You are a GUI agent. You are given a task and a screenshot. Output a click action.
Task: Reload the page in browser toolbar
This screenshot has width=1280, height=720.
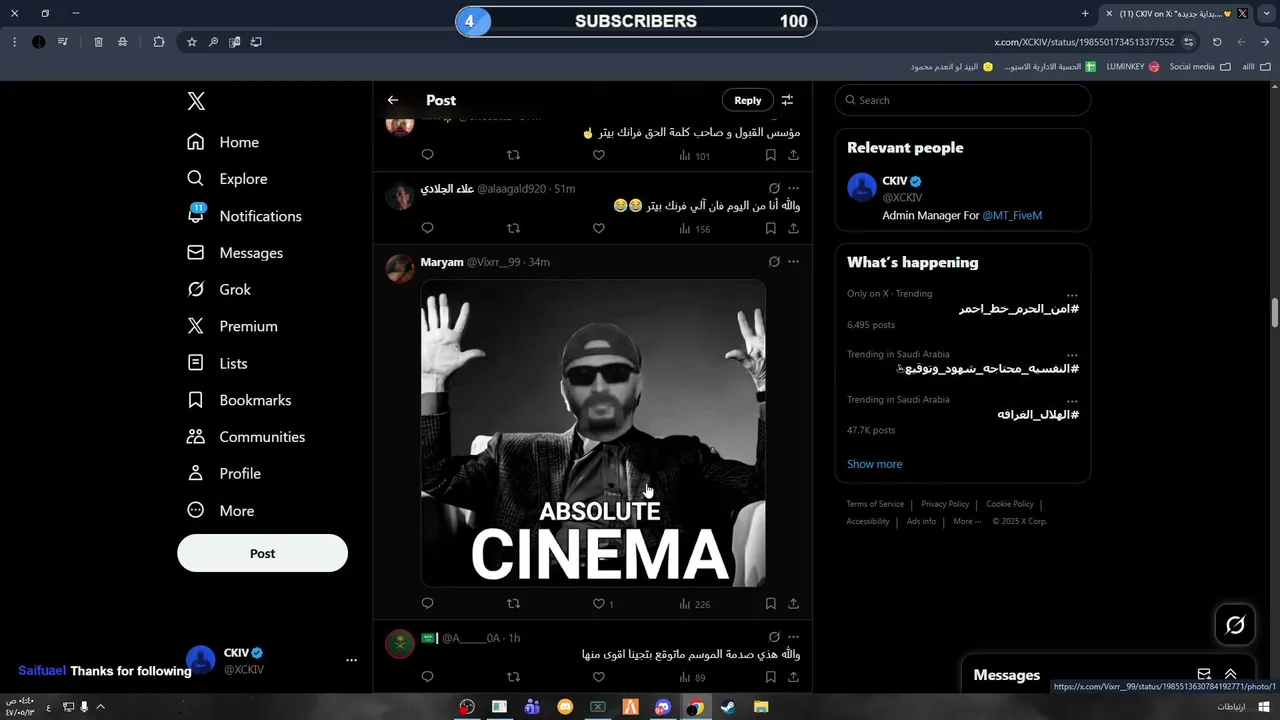point(1217,42)
